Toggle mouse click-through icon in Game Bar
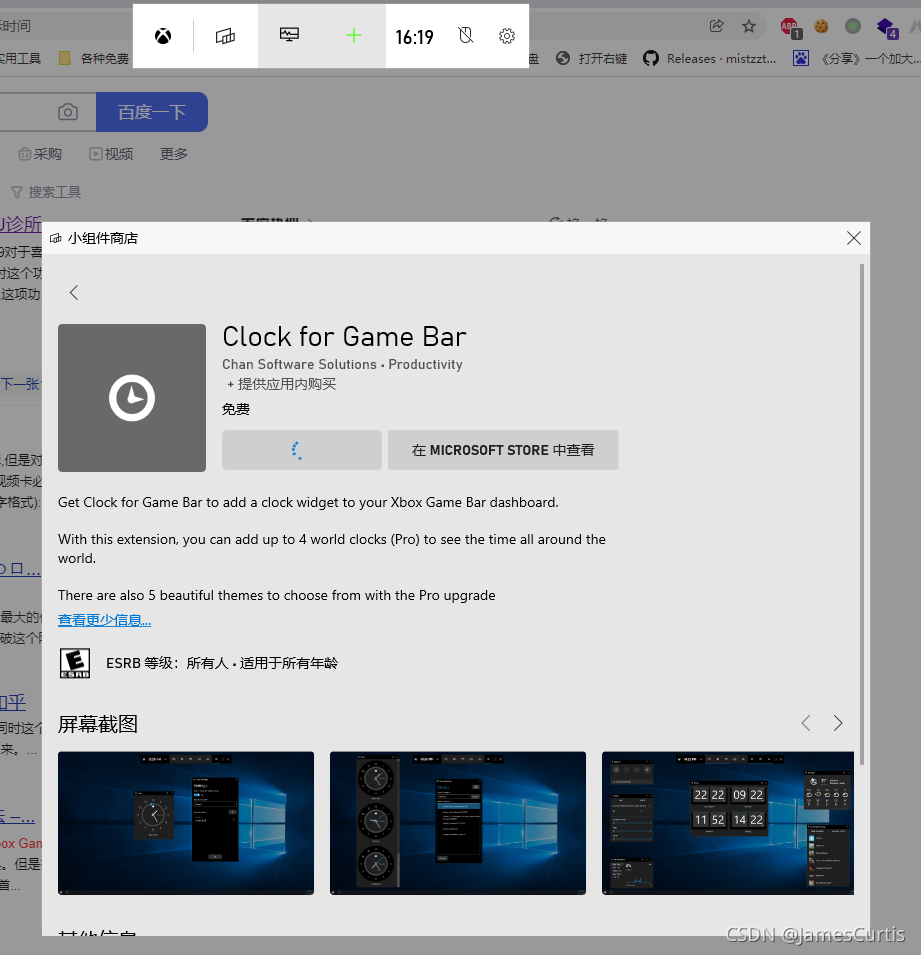921x955 pixels. pos(466,36)
